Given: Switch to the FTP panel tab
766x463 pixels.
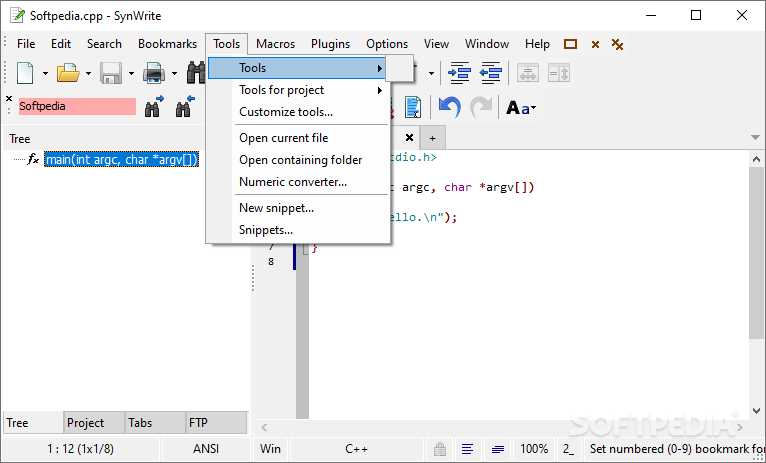Looking at the screenshot, I should coord(216,422).
